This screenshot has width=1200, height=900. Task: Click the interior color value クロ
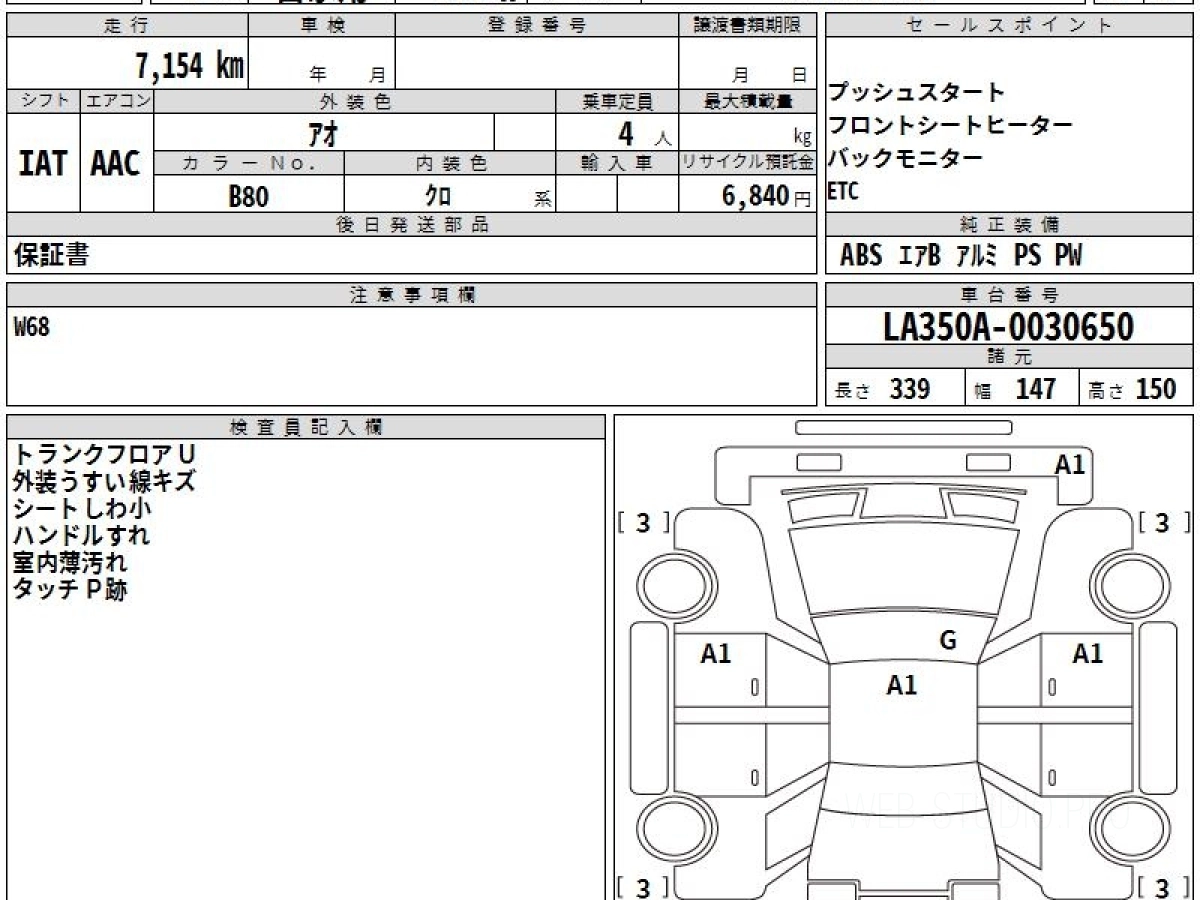point(438,196)
